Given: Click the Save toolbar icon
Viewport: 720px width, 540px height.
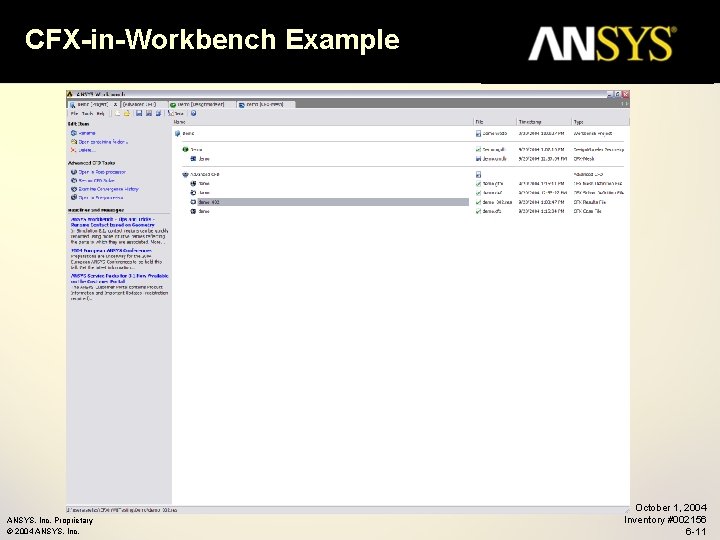Looking at the screenshot, I should point(139,113).
